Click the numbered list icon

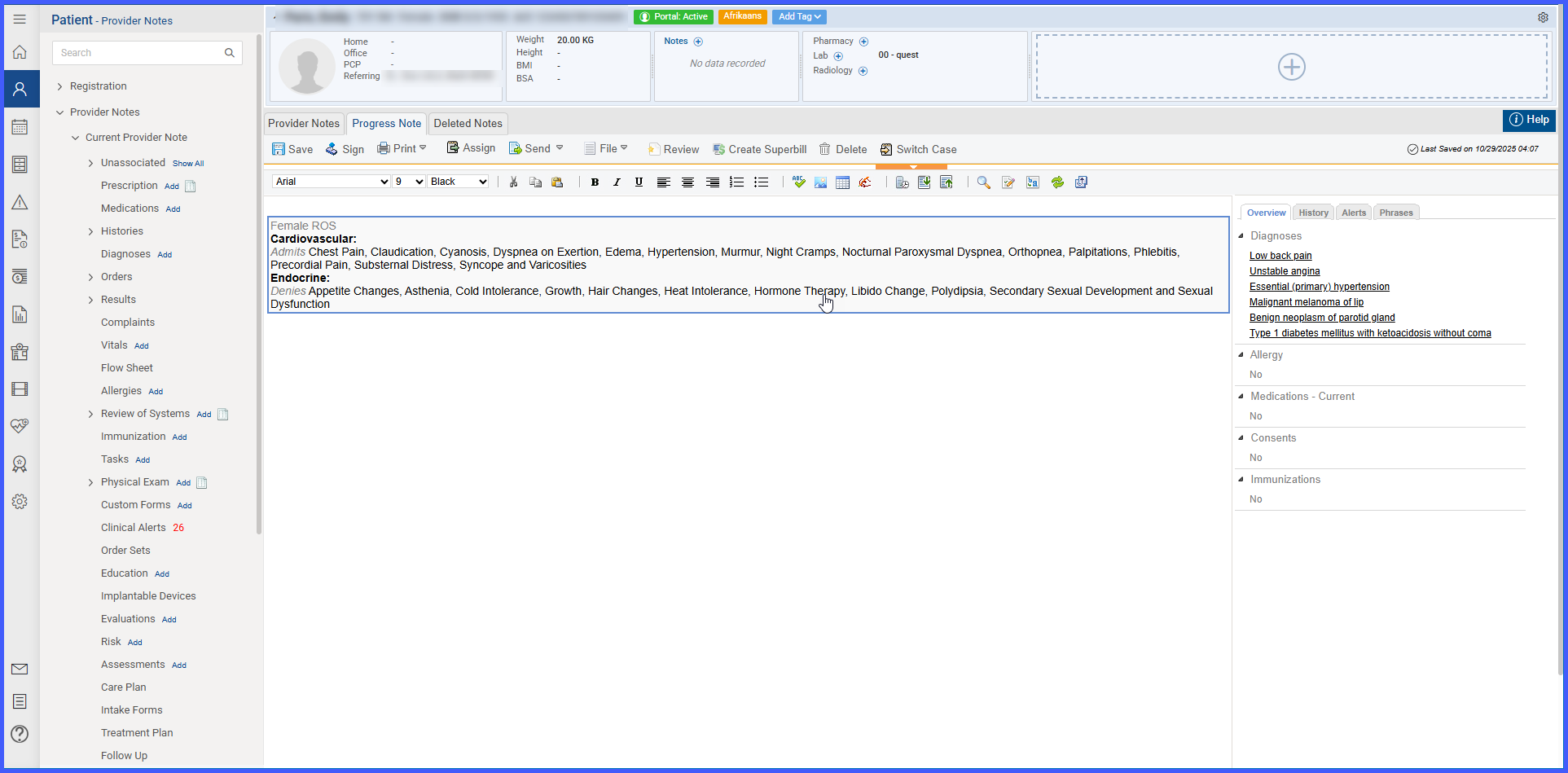click(737, 182)
